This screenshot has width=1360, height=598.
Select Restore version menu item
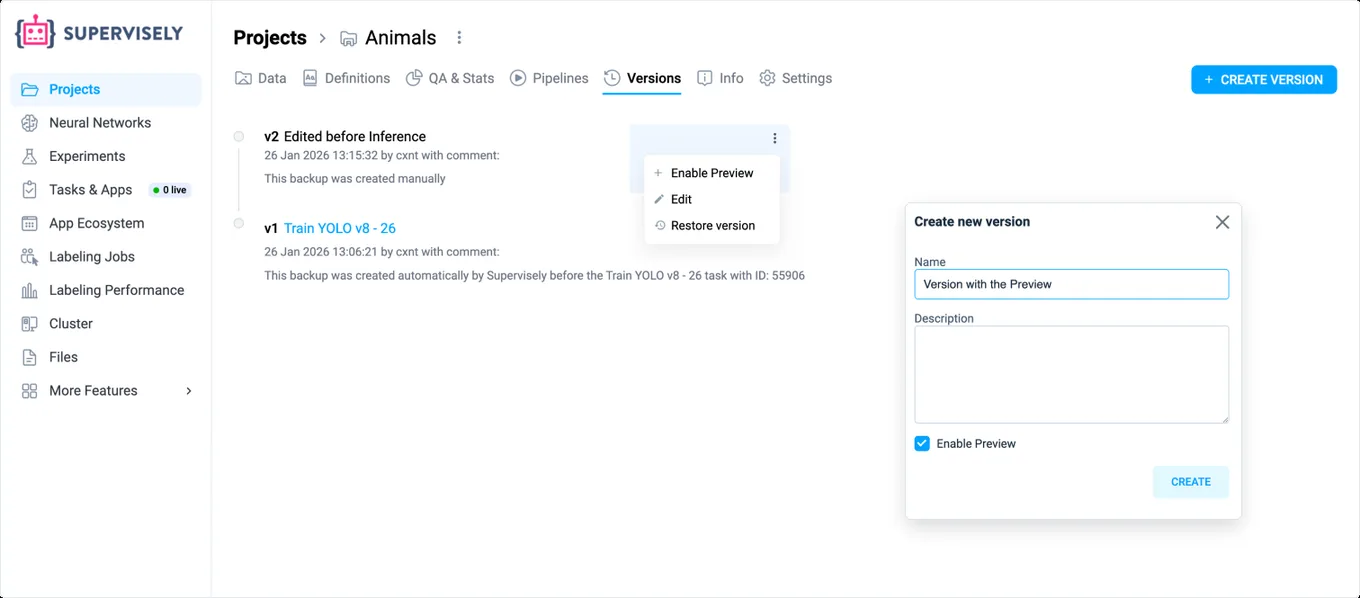(712, 226)
